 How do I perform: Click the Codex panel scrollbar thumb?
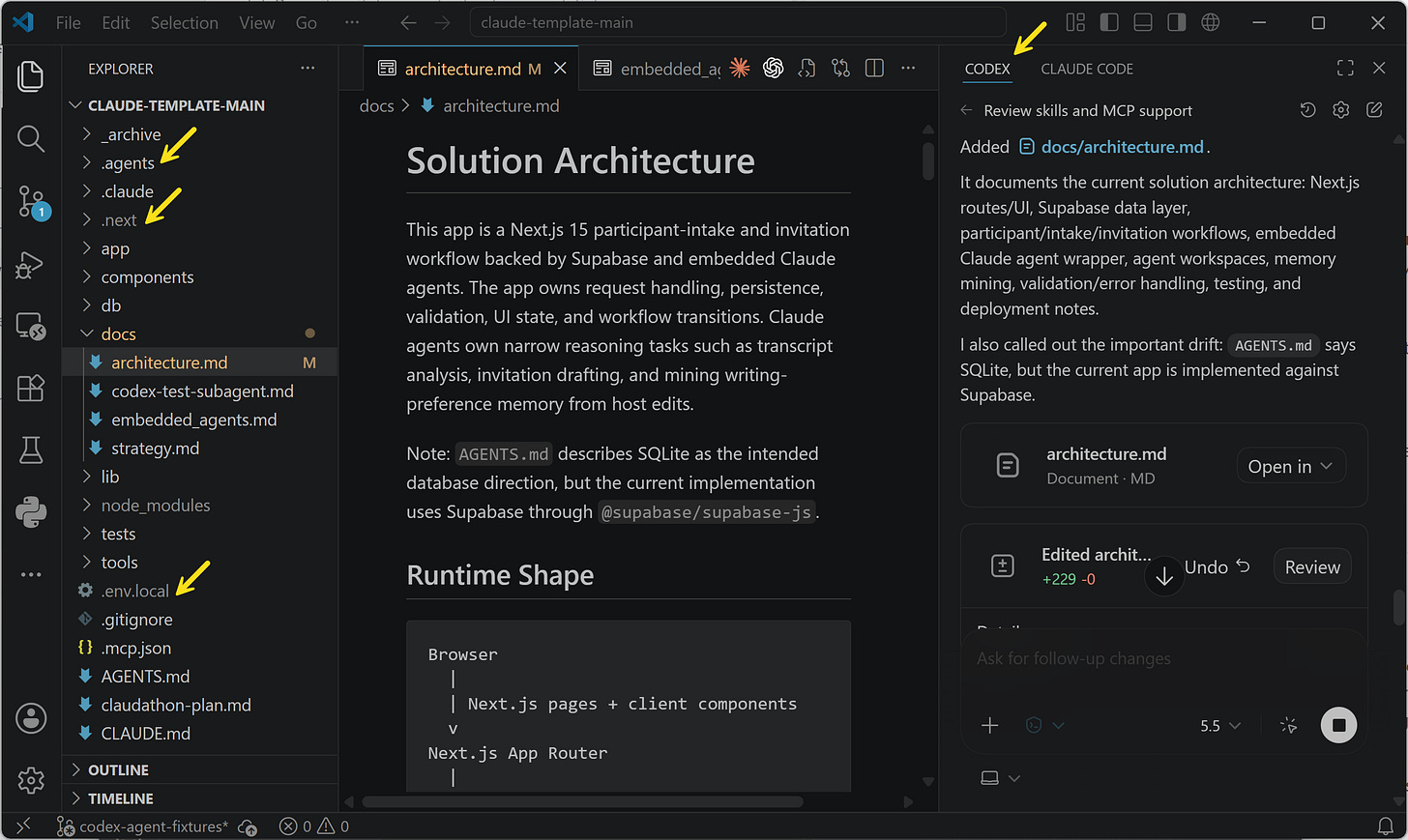point(1398,608)
